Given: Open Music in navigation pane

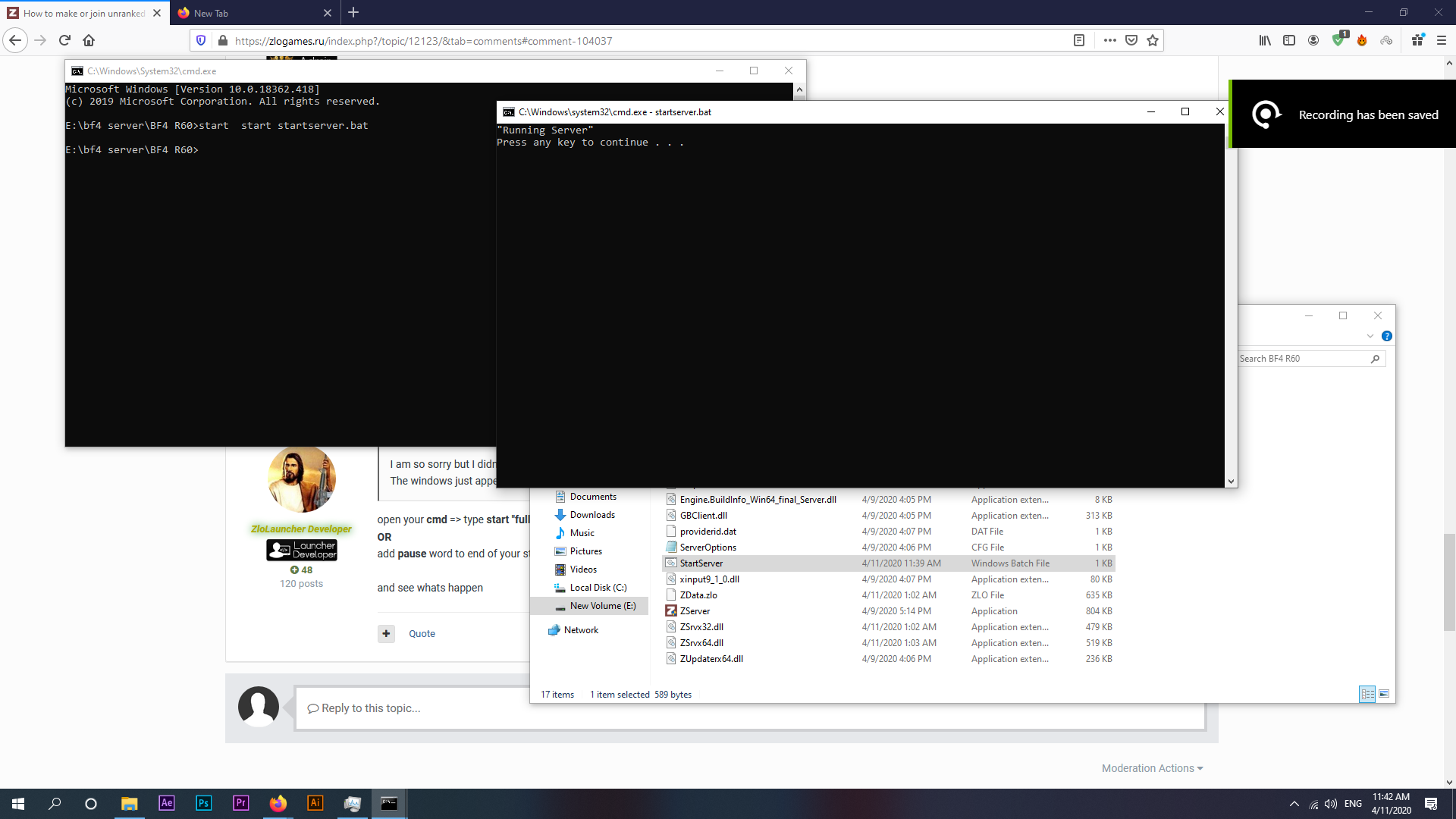Looking at the screenshot, I should (582, 533).
